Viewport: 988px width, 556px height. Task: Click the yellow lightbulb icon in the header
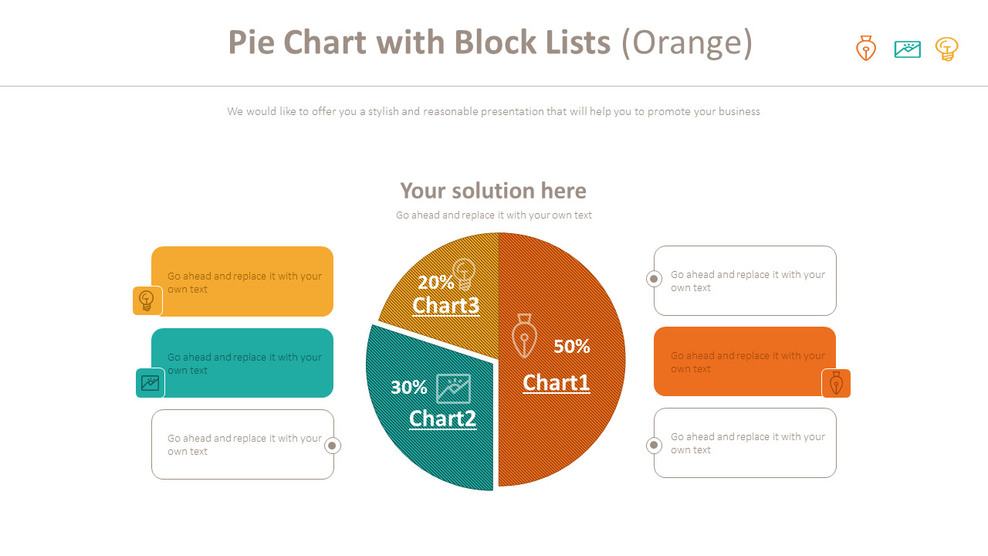coord(946,48)
